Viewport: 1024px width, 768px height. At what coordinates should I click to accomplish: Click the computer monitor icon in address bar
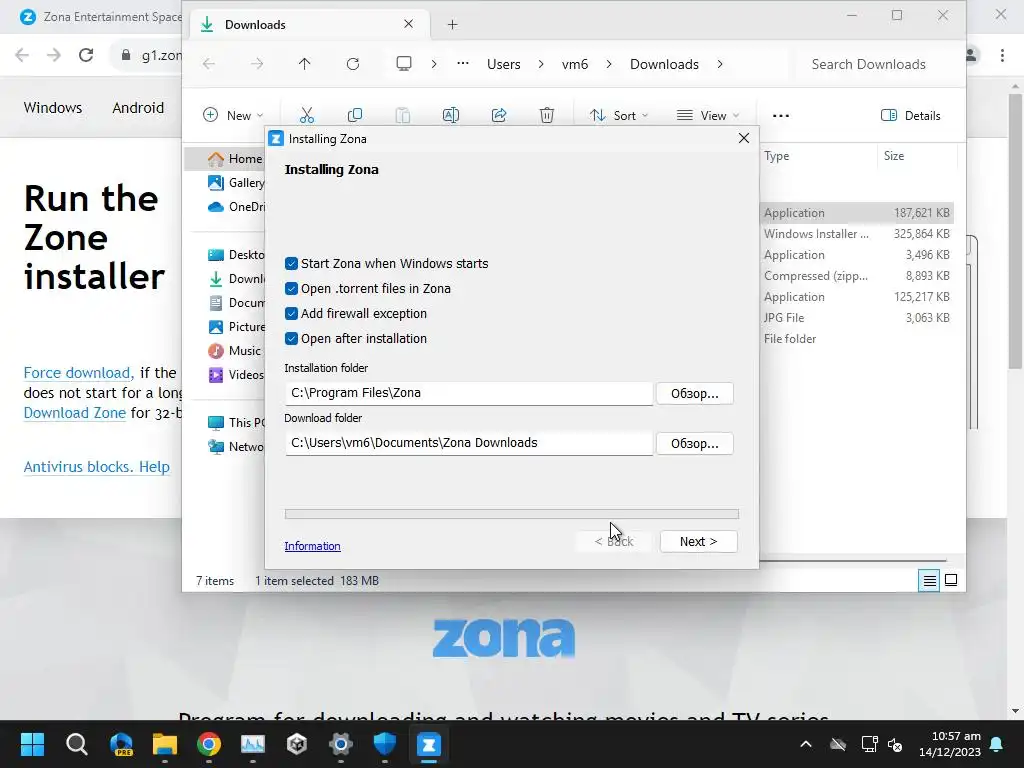click(x=404, y=63)
